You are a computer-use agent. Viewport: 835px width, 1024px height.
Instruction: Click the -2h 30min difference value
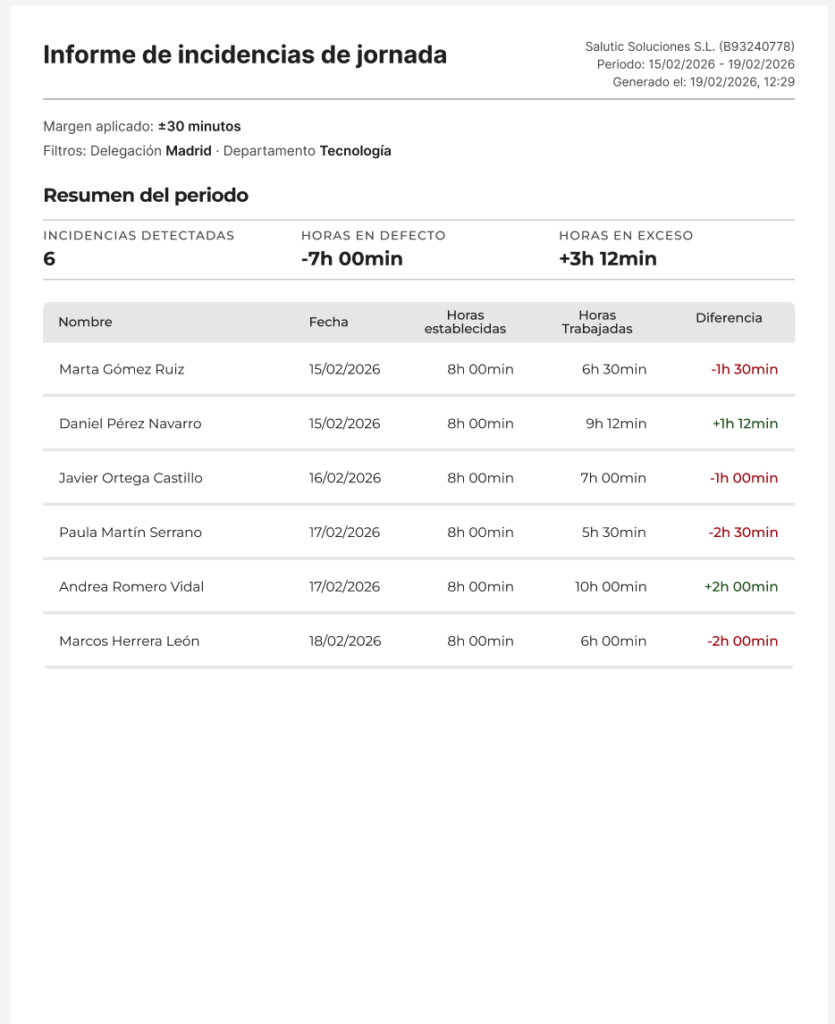[743, 533]
